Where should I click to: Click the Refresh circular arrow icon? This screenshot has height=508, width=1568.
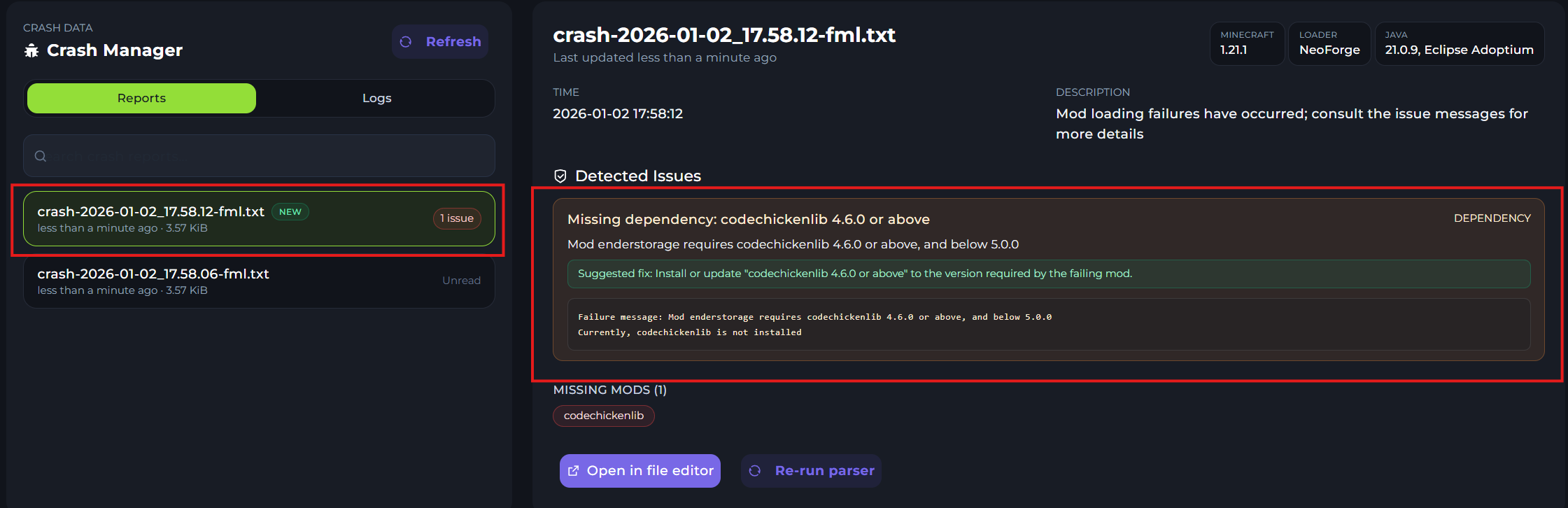[406, 42]
